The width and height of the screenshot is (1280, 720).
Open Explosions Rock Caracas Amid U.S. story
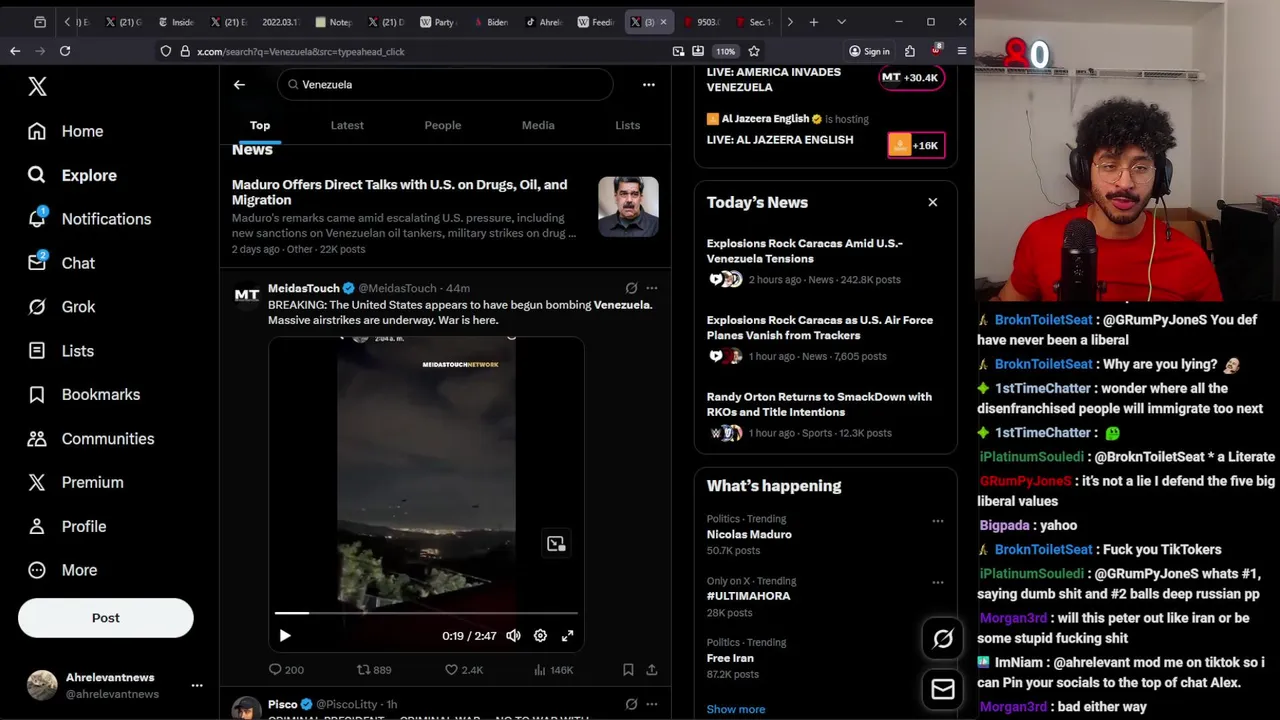805,251
